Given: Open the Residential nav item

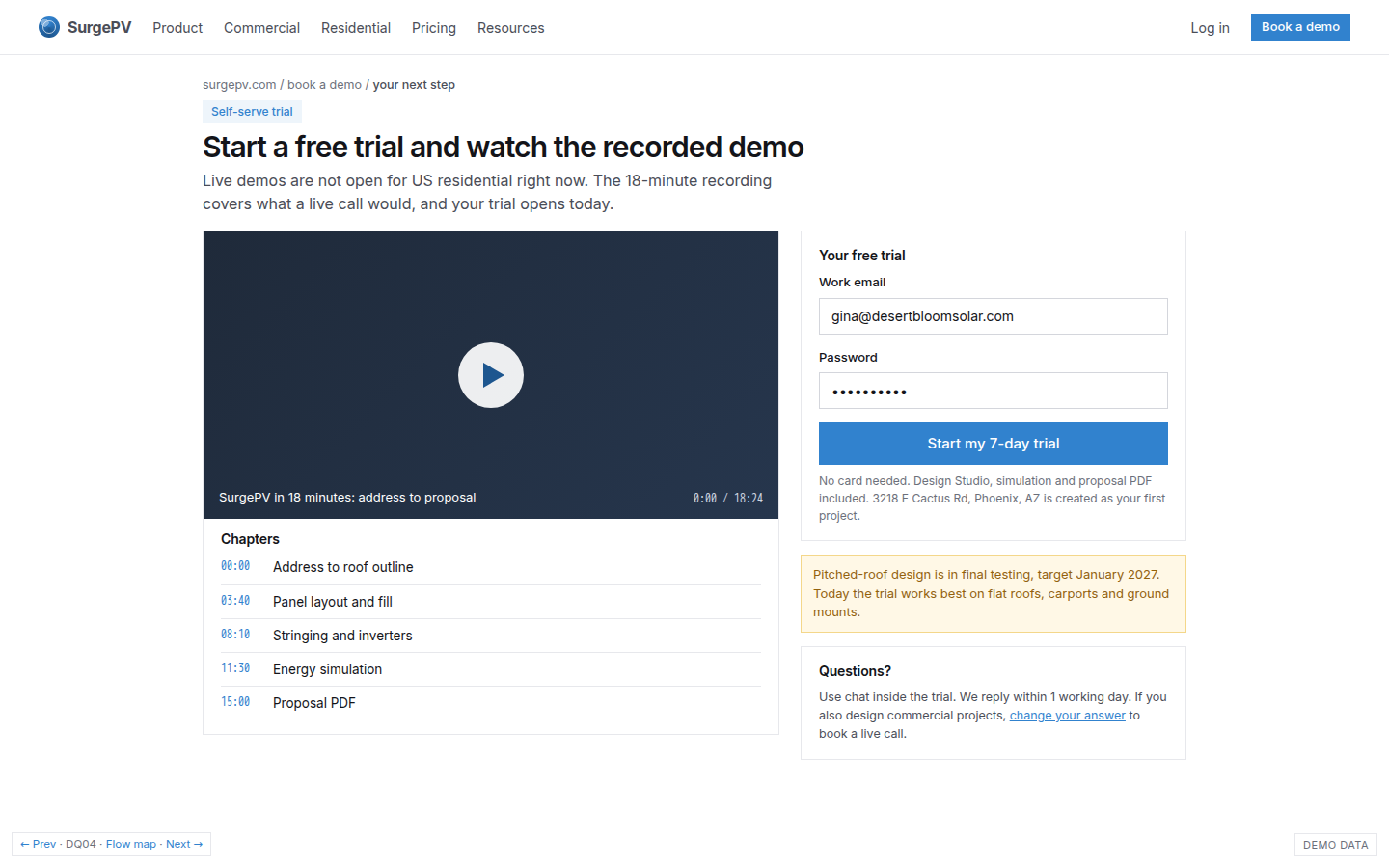Looking at the screenshot, I should [x=356, y=28].
